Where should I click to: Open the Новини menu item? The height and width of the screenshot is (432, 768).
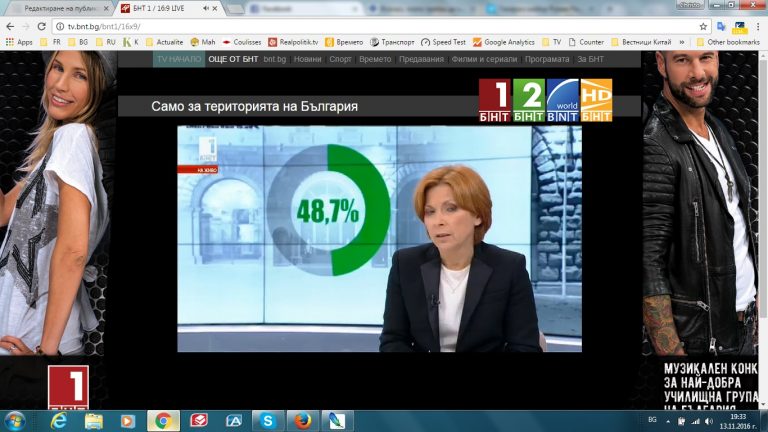click(308, 59)
